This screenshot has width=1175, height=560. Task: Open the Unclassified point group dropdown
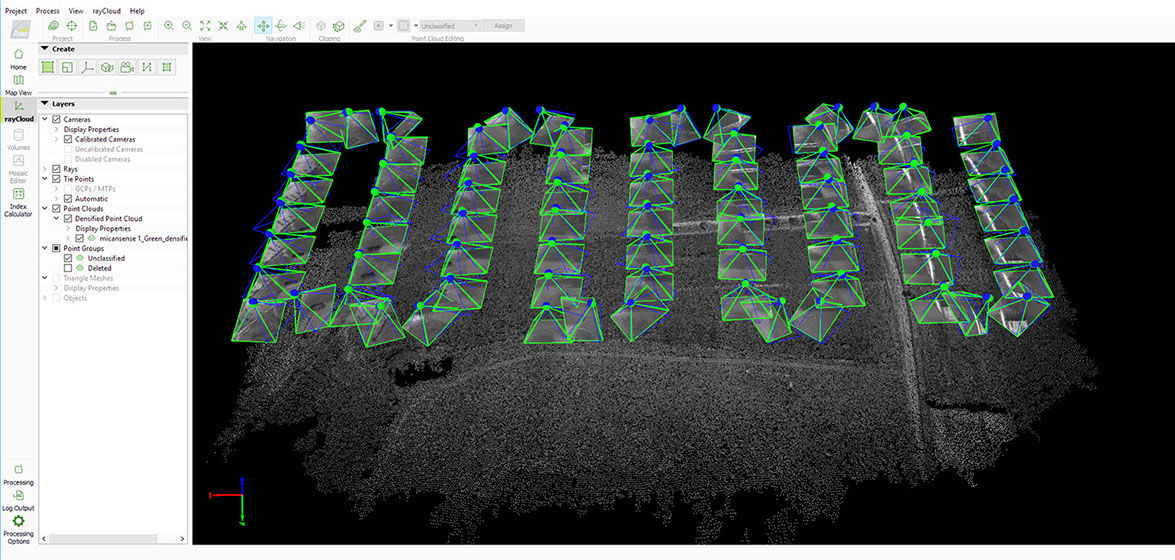pos(448,25)
